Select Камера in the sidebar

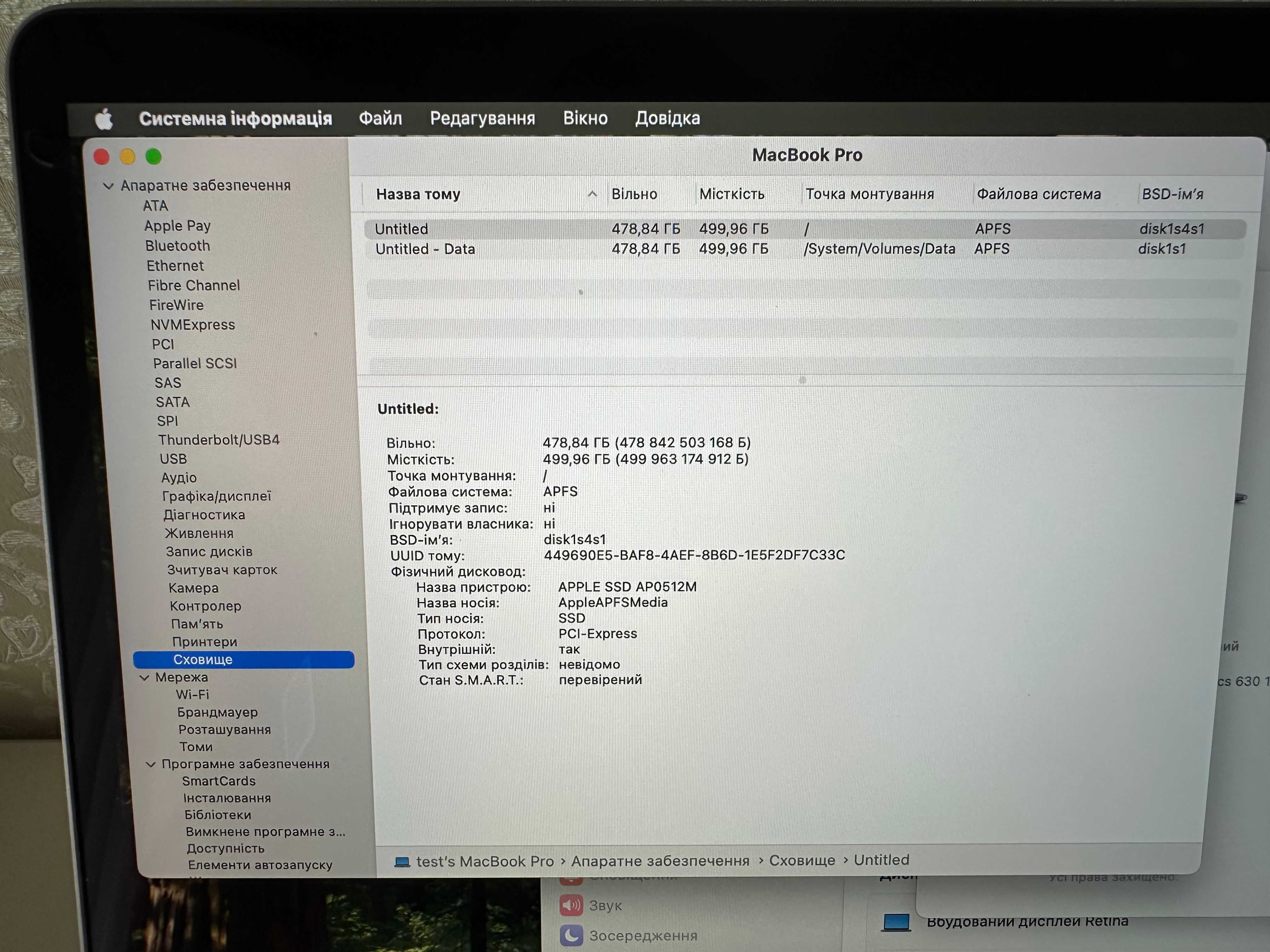[x=193, y=588]
